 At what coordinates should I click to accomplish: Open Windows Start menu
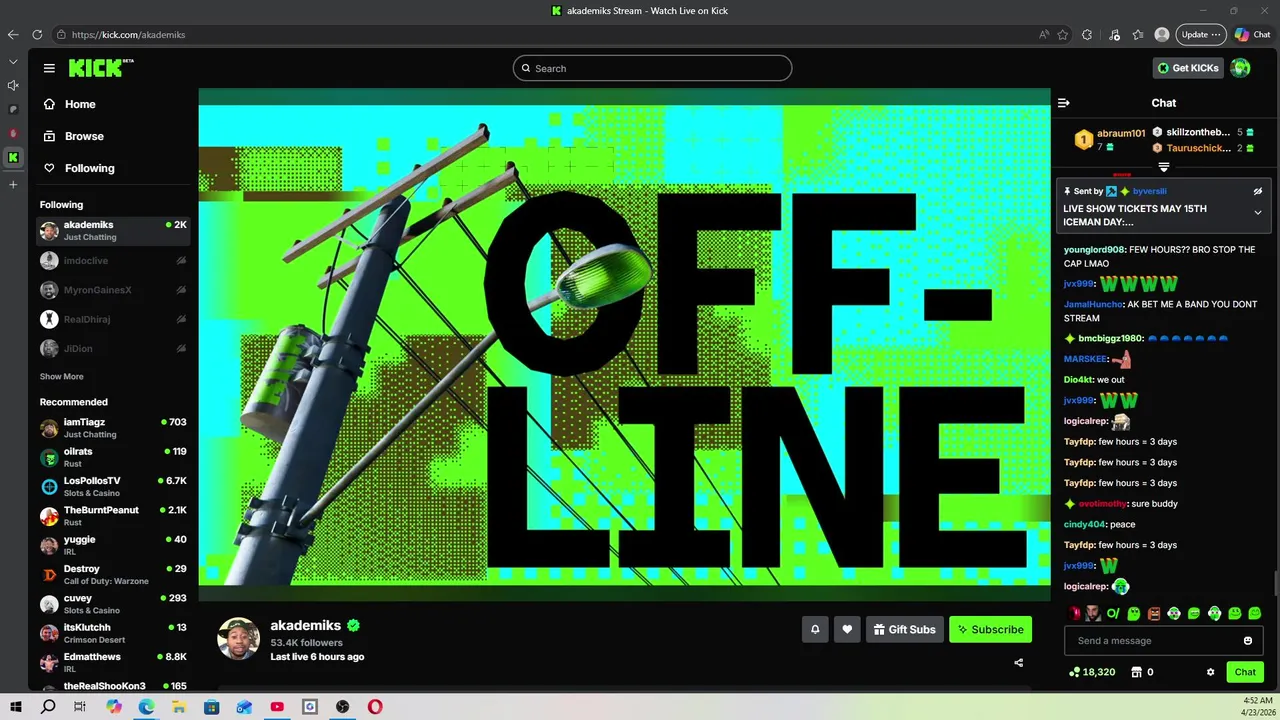click(15, 707)
